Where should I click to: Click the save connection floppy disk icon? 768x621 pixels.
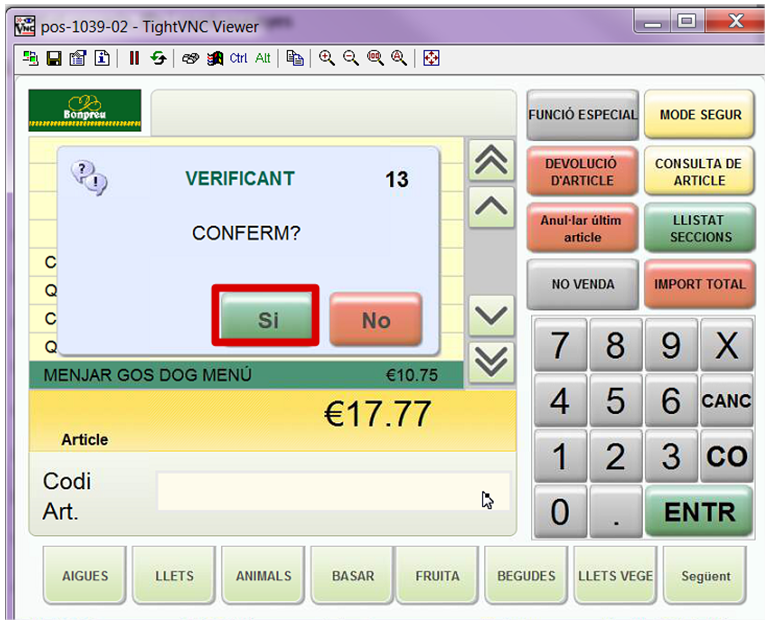coord(54,58)
